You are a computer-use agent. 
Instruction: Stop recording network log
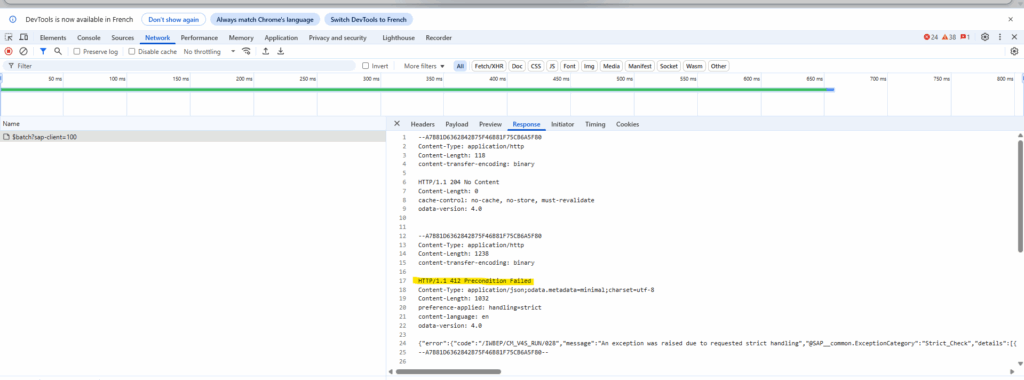click(8, 51)
